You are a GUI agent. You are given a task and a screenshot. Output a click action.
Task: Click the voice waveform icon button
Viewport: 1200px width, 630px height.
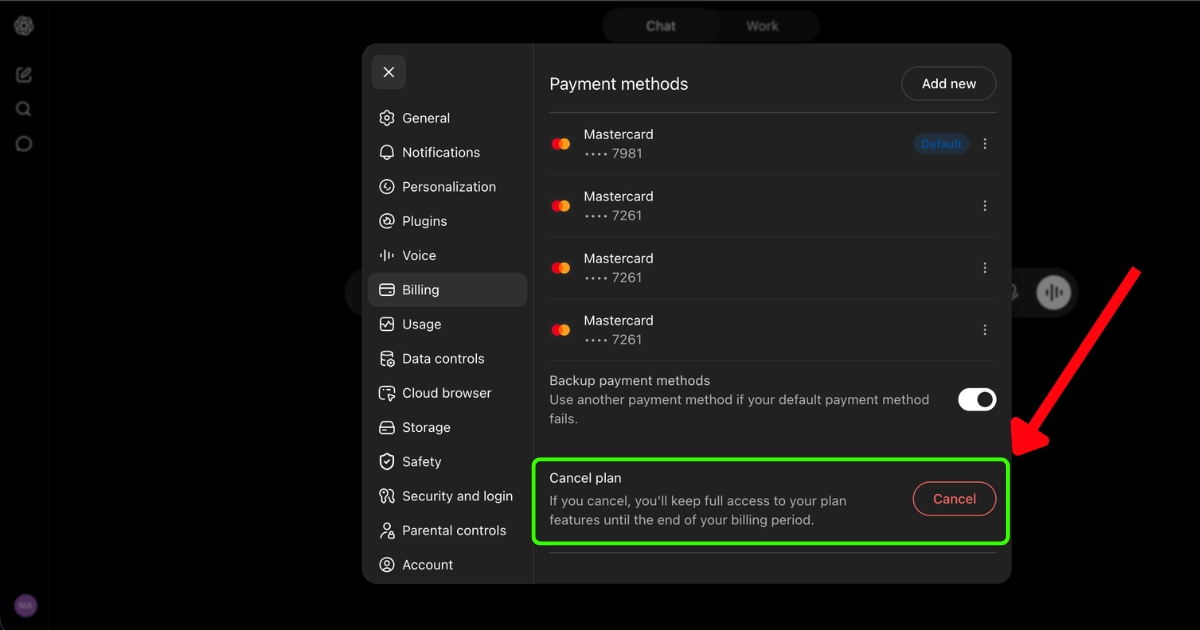coord(1053,293)
